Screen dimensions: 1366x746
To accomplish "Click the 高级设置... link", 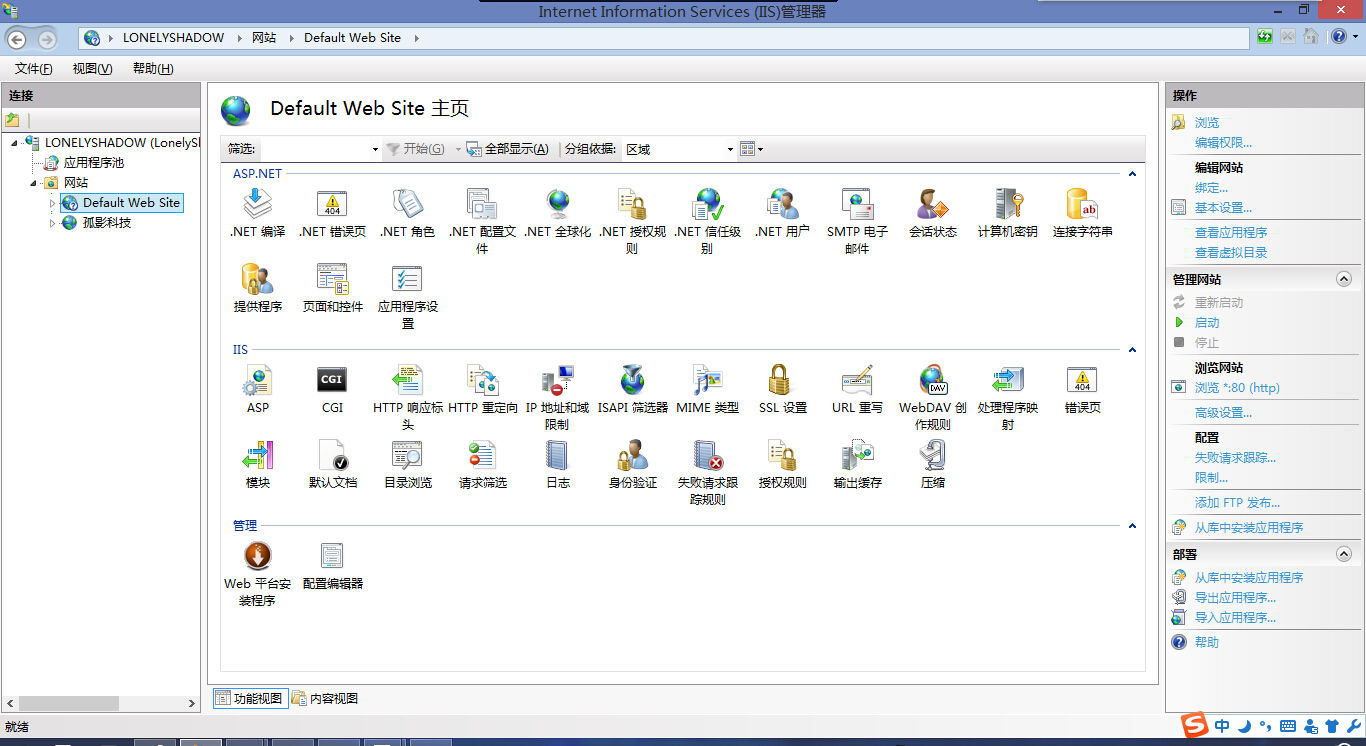I will 1223,413.
